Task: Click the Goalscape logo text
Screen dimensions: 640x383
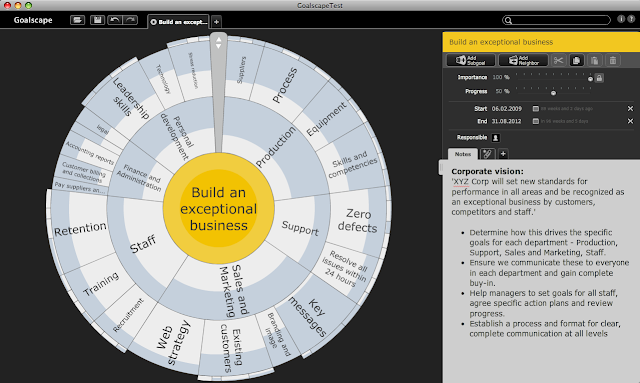Action: (33, 20)
